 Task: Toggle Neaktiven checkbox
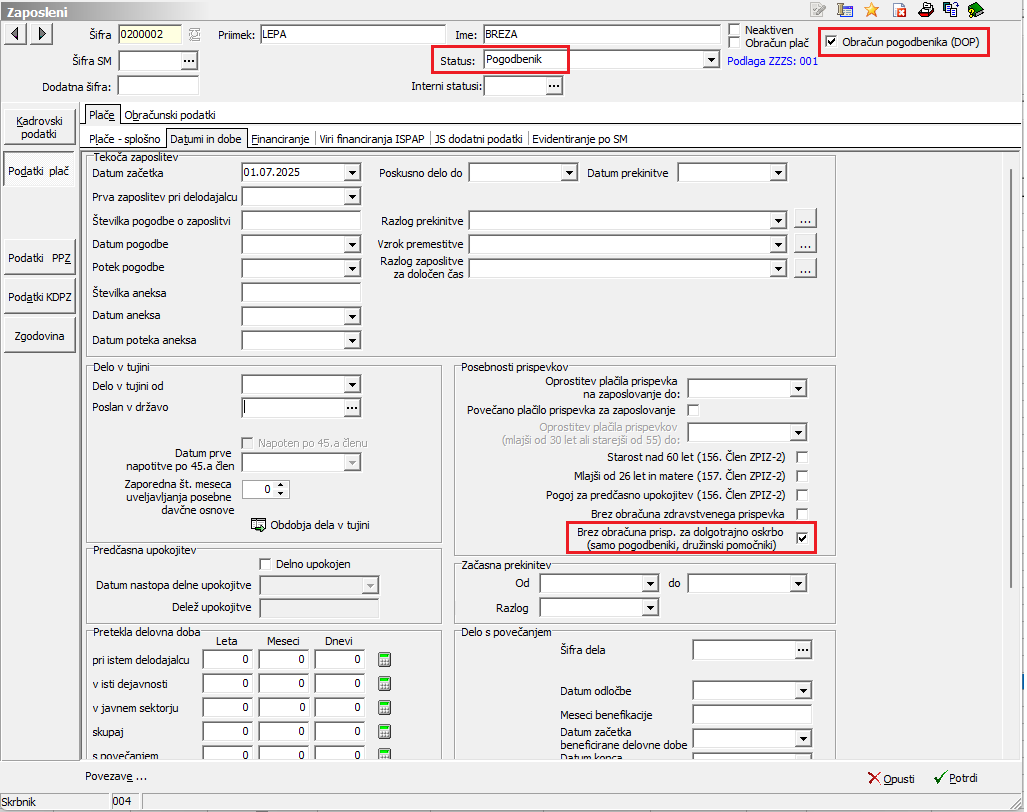click(734, 29)
